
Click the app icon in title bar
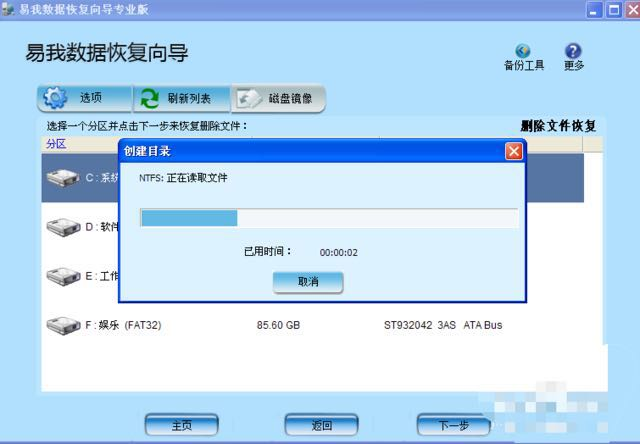click(x=8, y=9)
